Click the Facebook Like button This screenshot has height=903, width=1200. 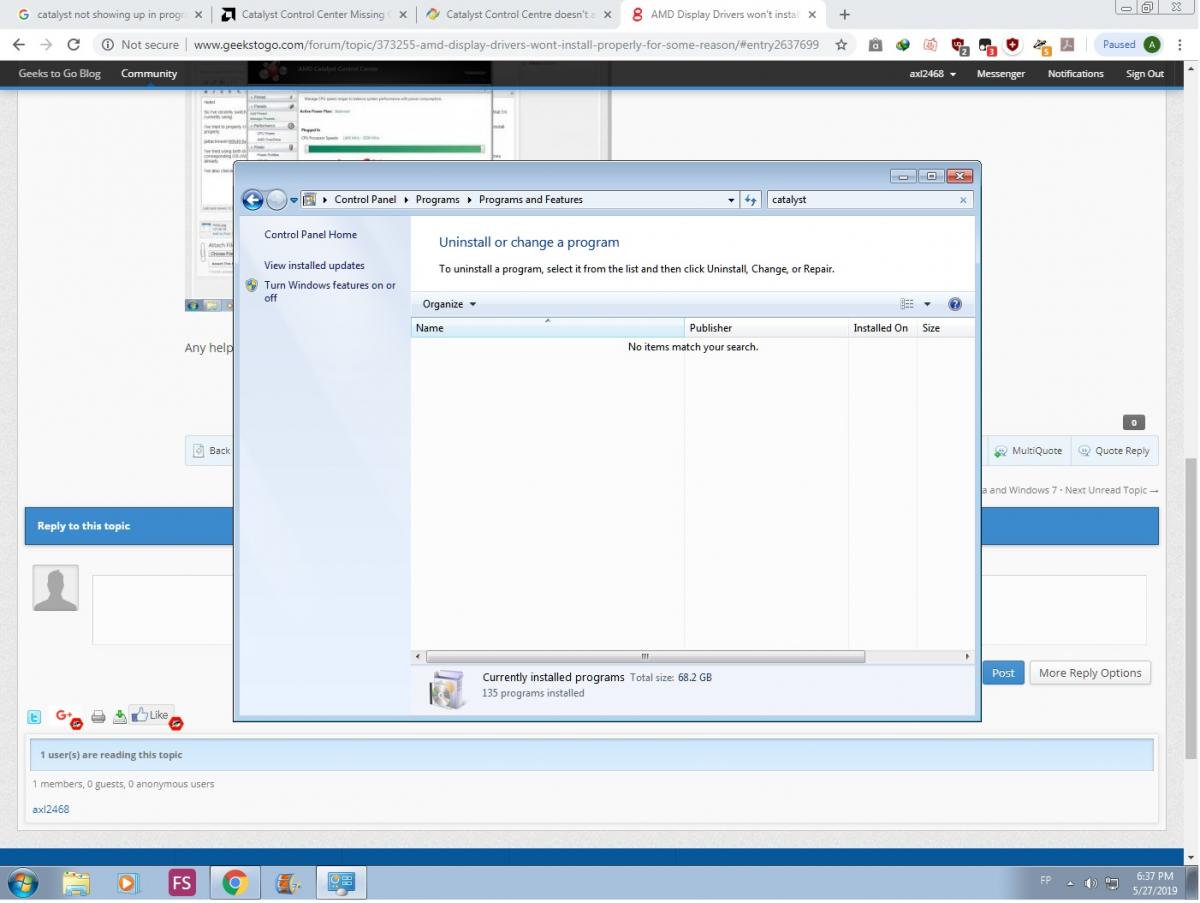(152, 715)
